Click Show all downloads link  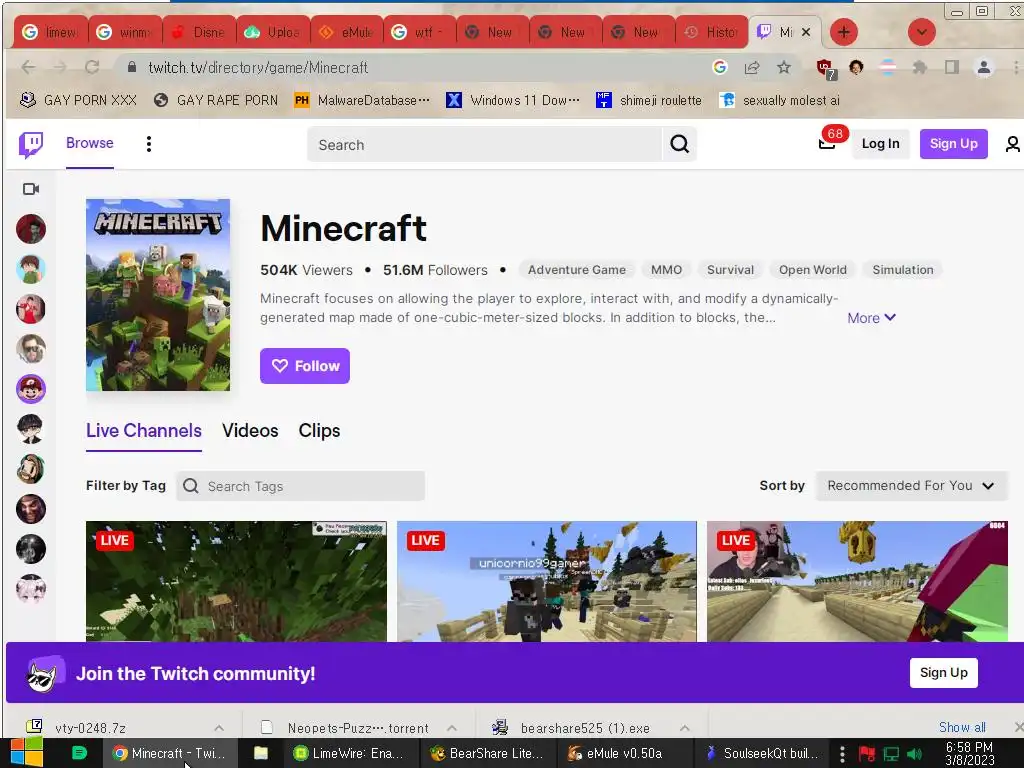point(962,727)
